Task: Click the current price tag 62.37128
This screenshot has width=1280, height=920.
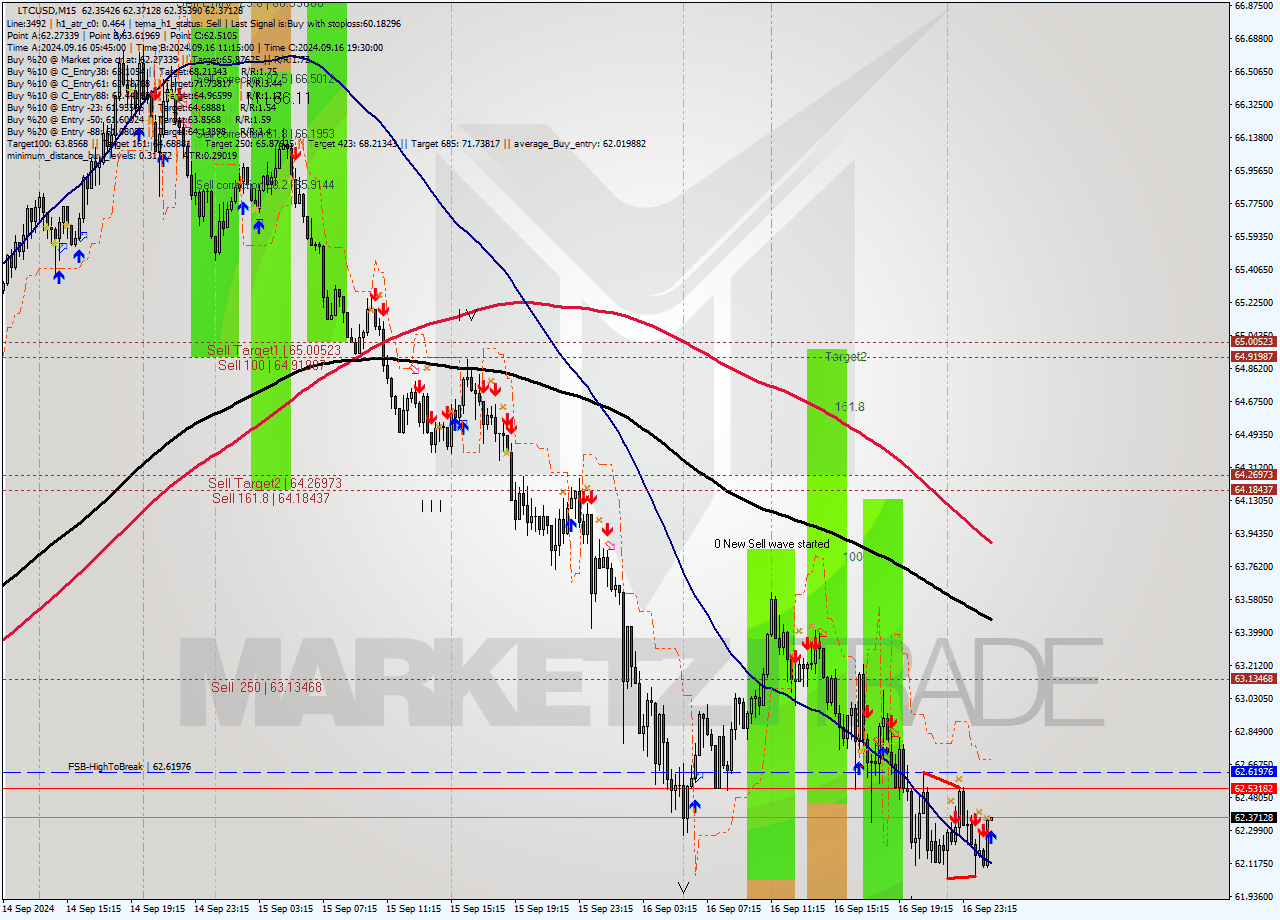Action: (1253, 817)
